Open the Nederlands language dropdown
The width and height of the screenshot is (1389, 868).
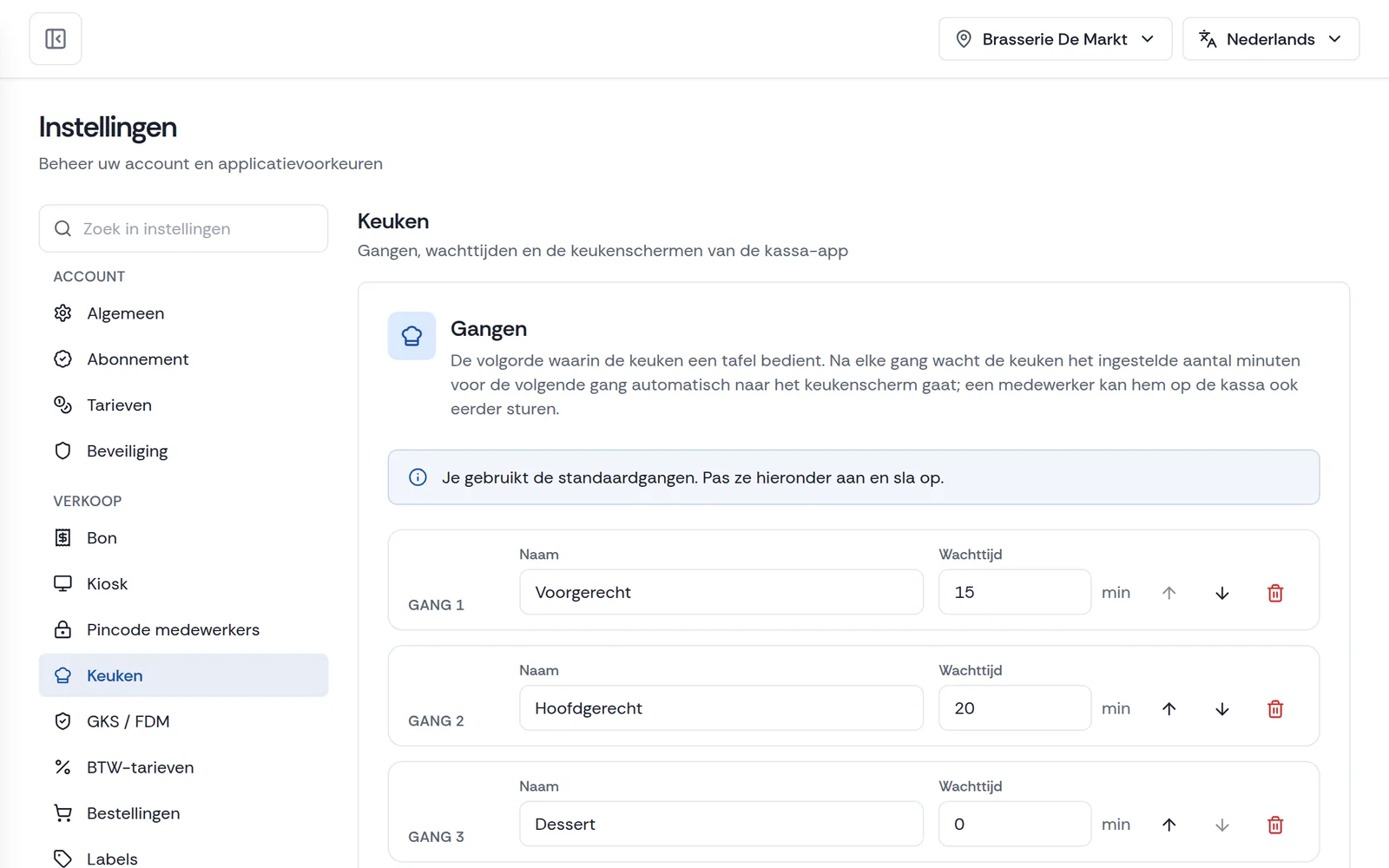point(1271,39)
